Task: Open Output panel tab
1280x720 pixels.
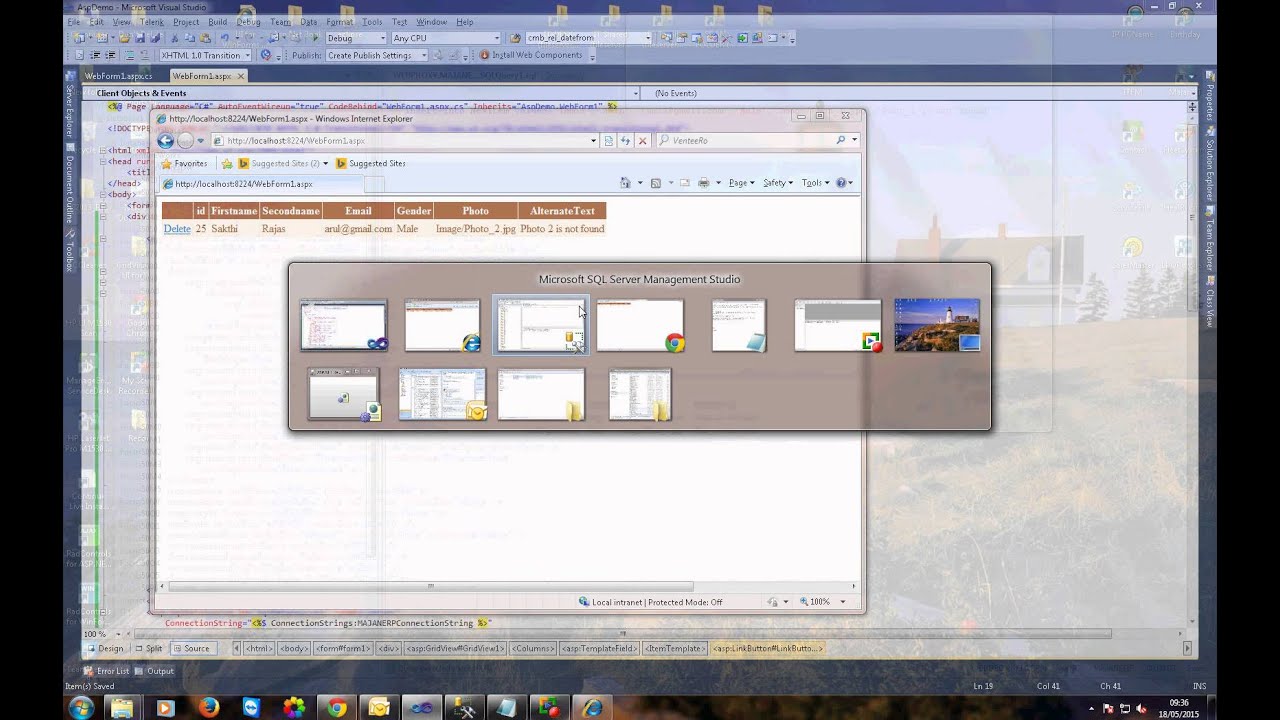Action: (154, 671)
